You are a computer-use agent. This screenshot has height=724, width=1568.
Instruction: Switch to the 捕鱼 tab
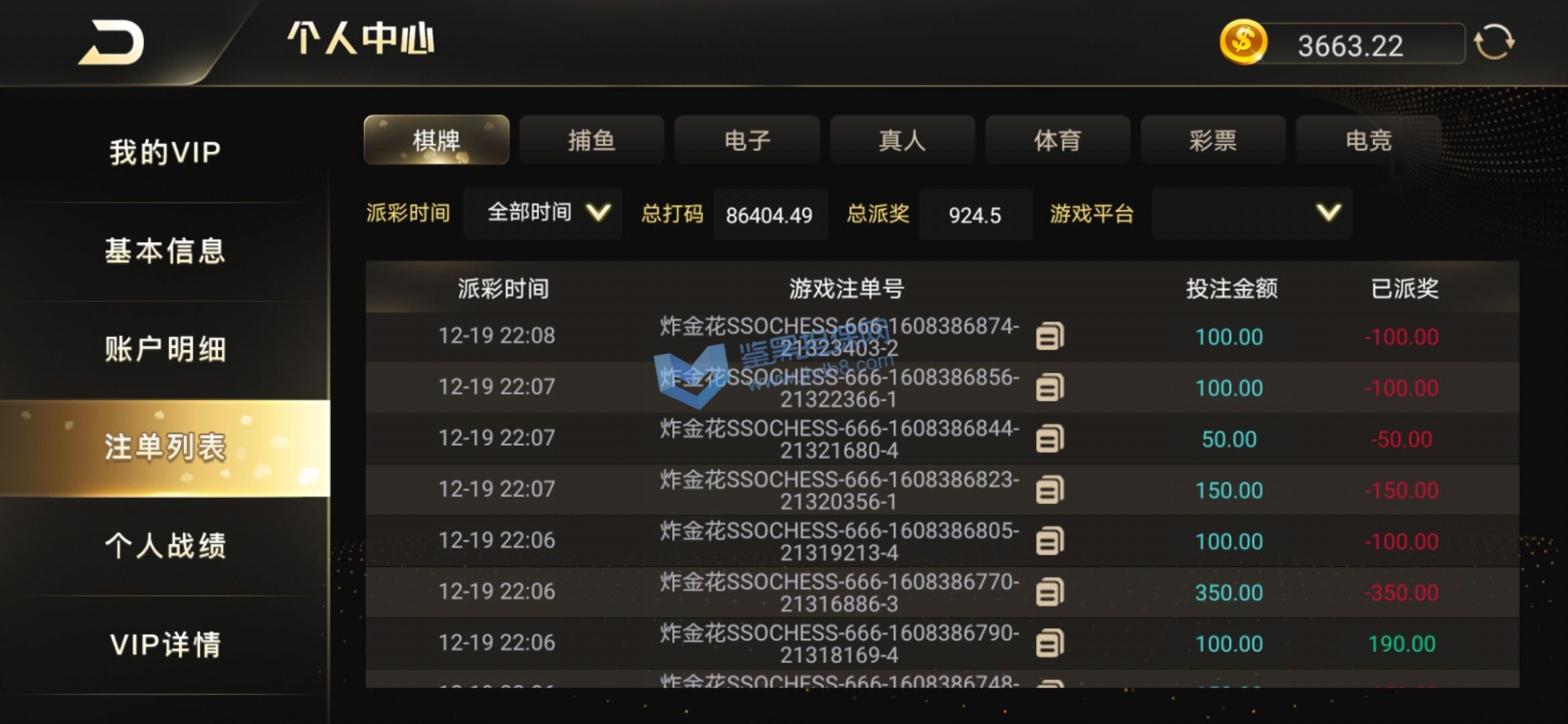tap(592, 140)
